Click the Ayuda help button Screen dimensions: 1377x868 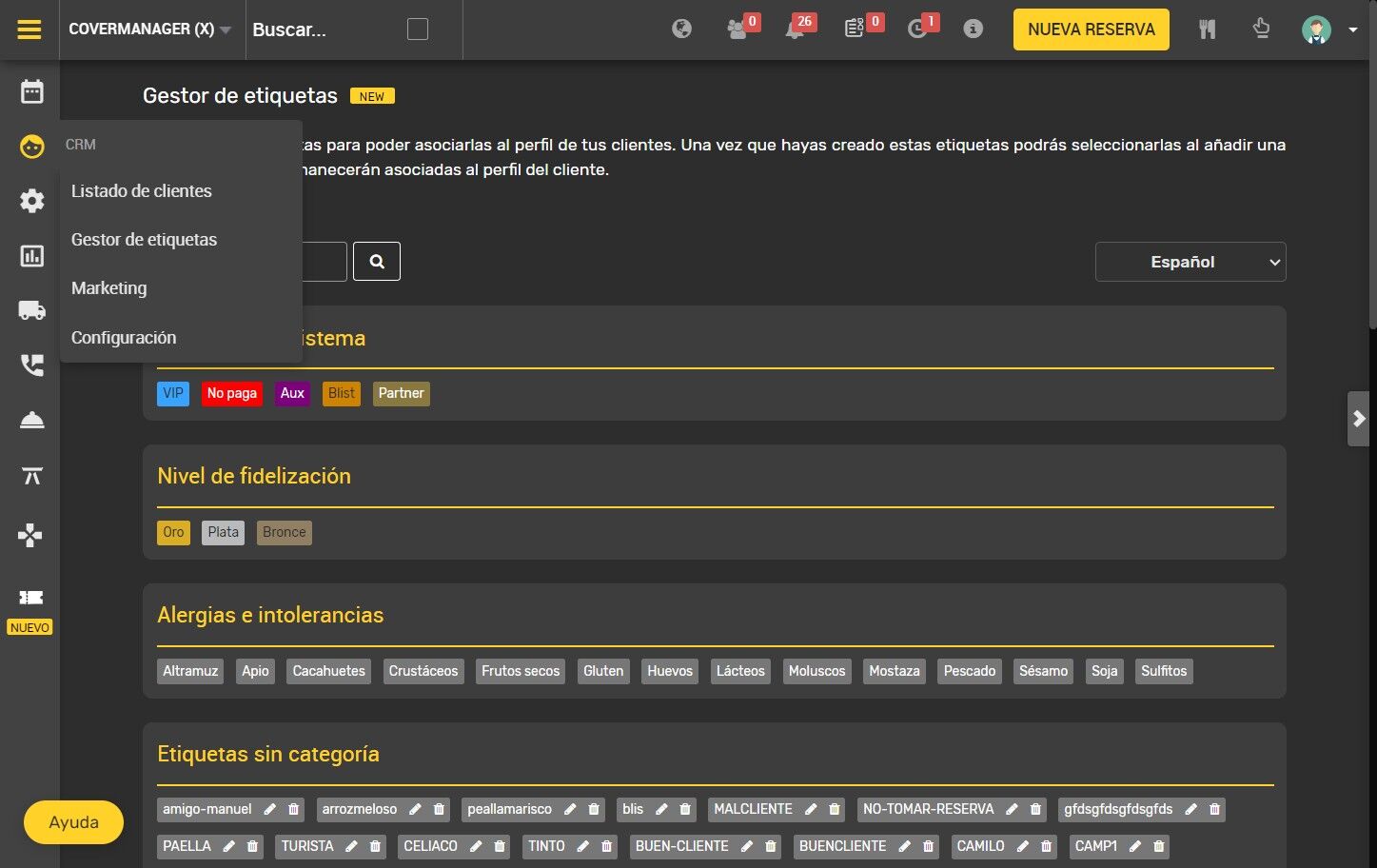74,822
